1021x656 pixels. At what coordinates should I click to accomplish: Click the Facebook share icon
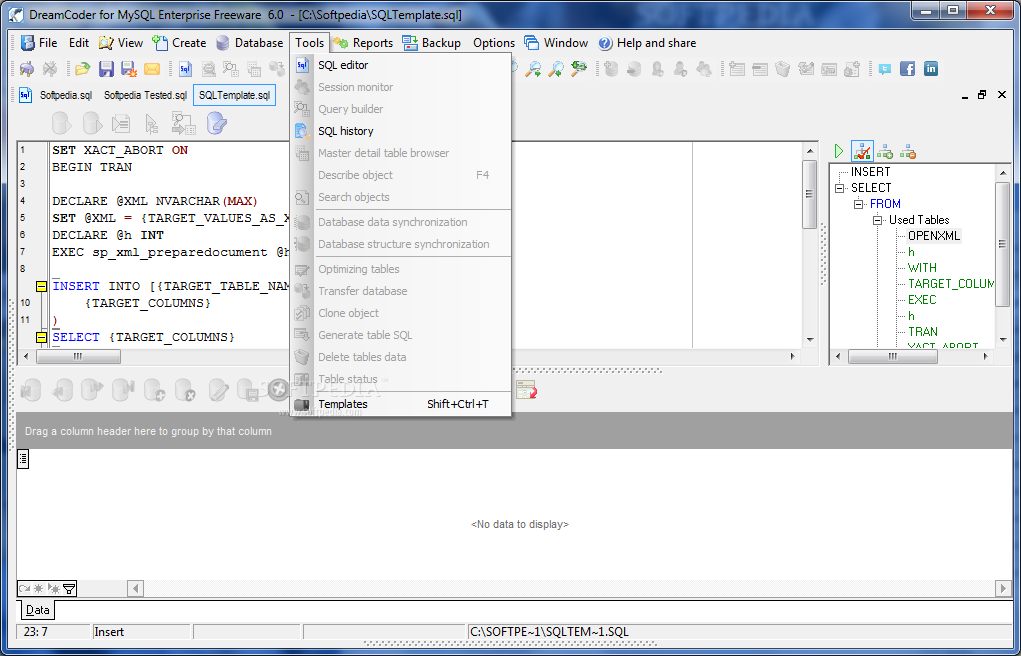click(x=908, y=68)
